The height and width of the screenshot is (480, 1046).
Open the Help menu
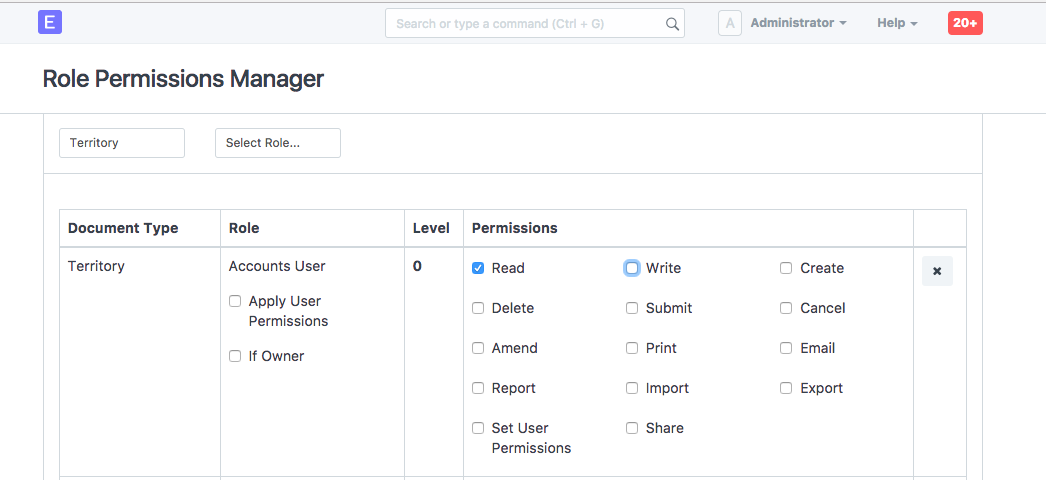click(896, 23)
